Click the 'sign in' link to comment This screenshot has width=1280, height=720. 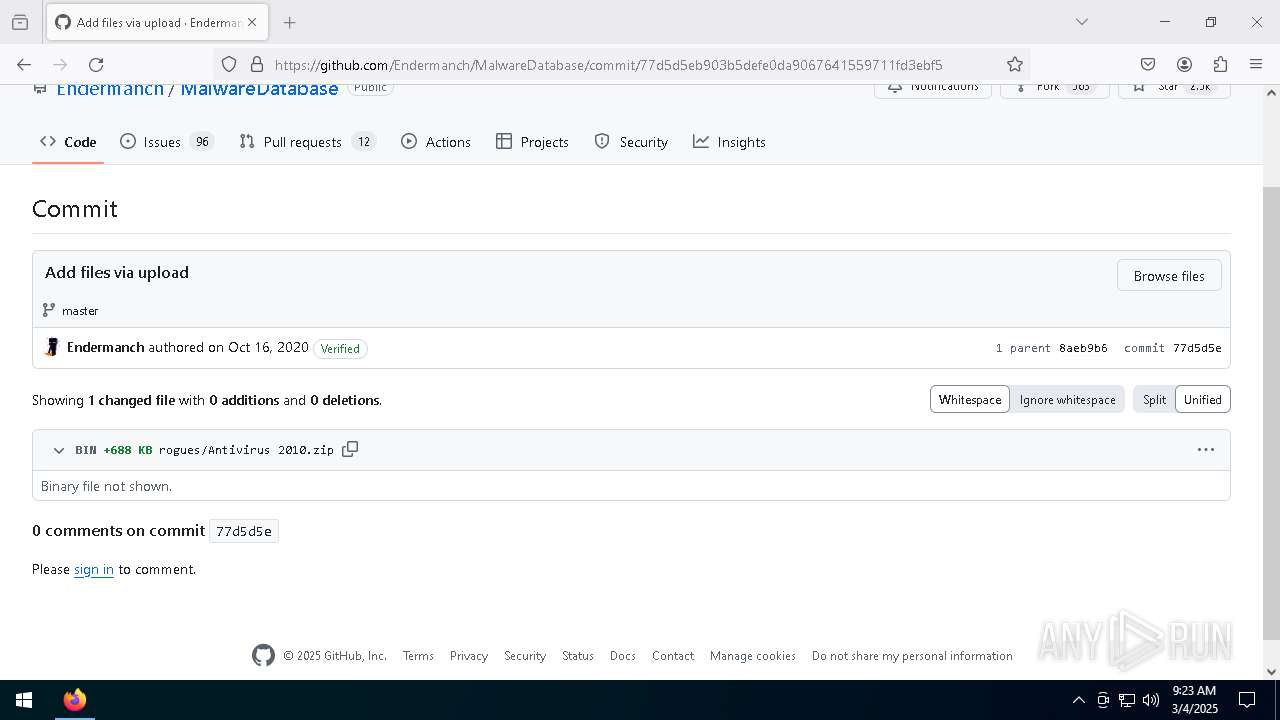click(x=94, y=569)
